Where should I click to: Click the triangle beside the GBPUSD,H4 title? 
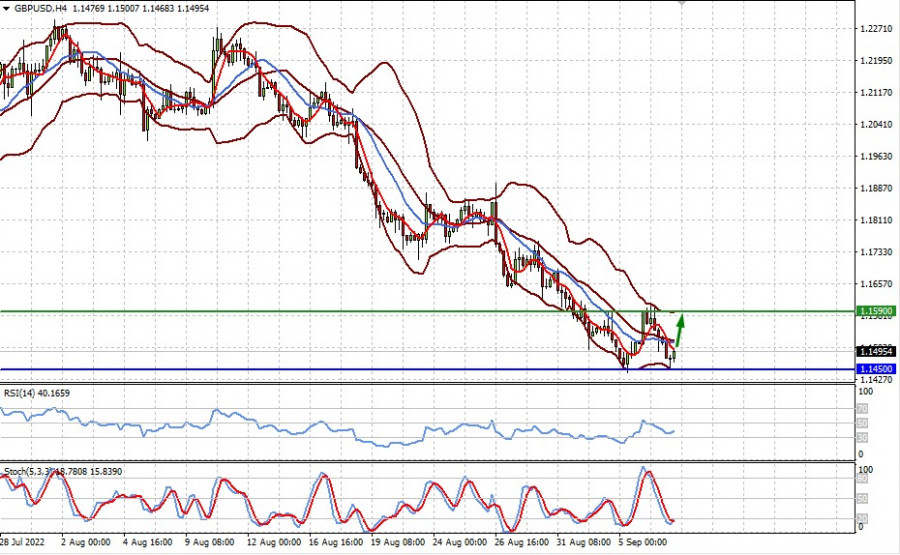coord(7,7)
